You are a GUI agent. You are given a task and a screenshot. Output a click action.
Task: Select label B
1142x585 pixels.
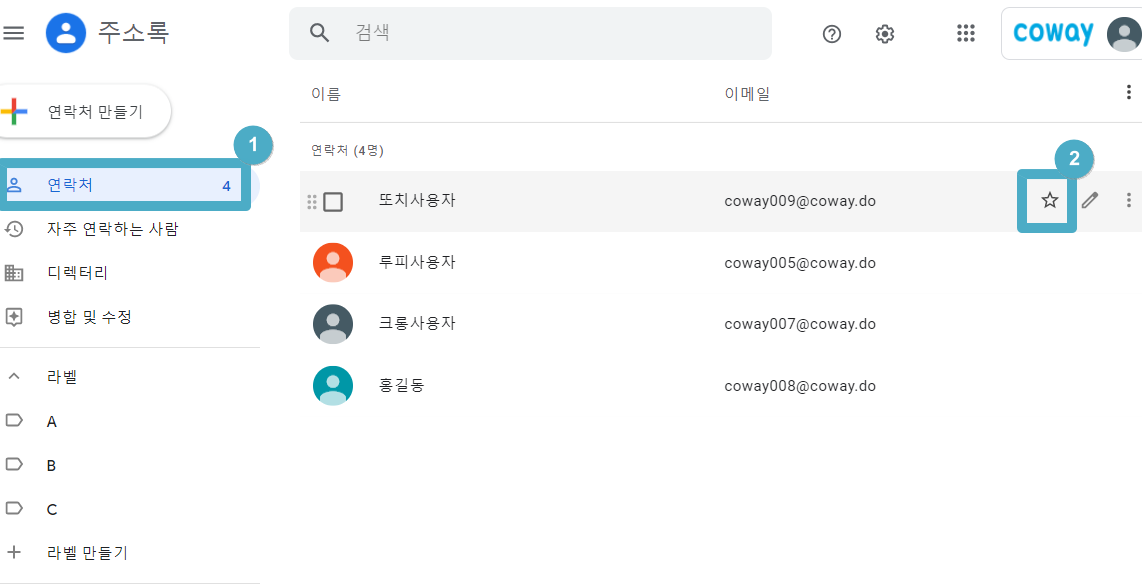click(52, 465)
